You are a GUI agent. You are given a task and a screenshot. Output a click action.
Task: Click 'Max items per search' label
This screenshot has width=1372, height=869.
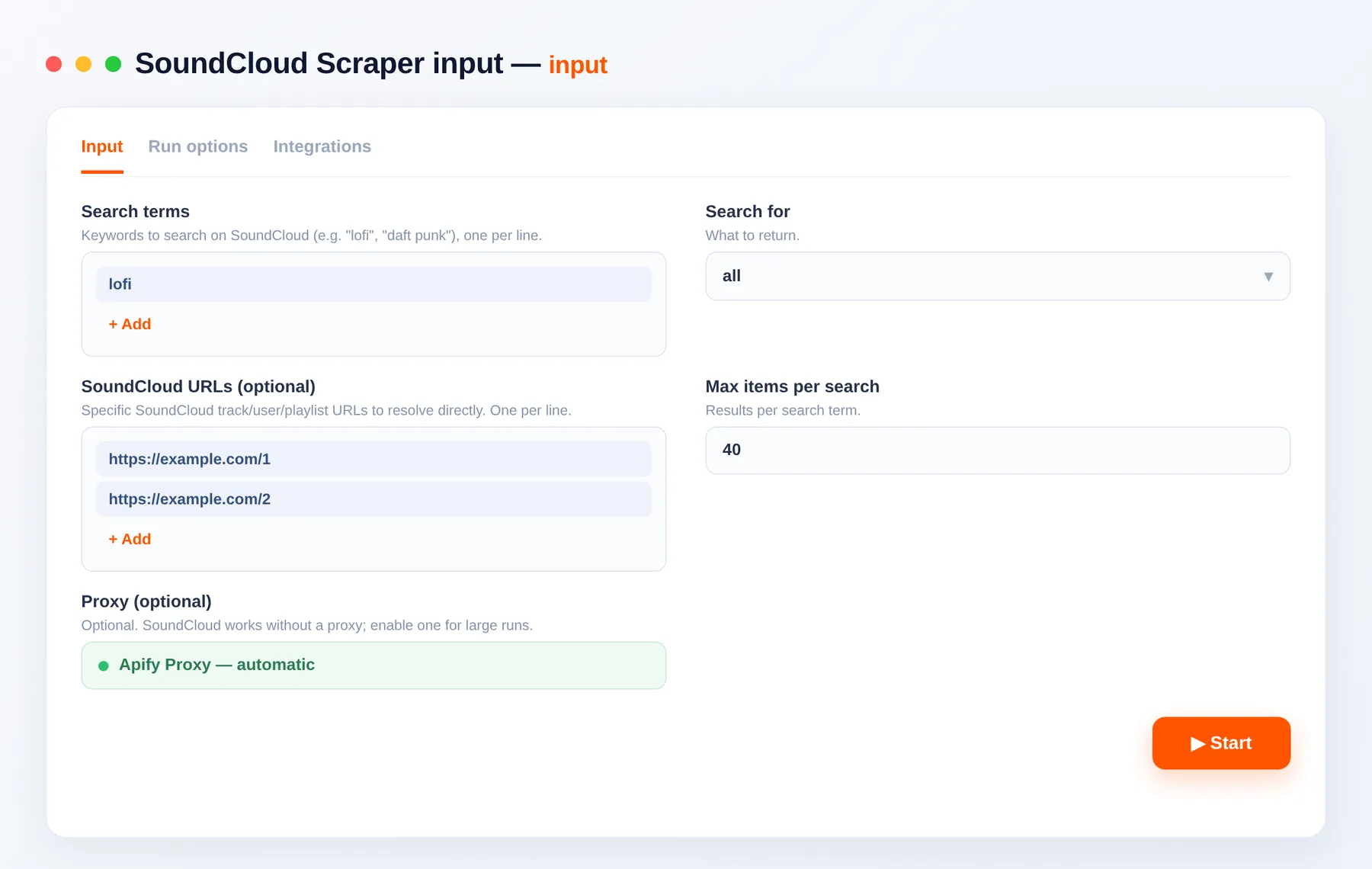click(x=792, y=386)
